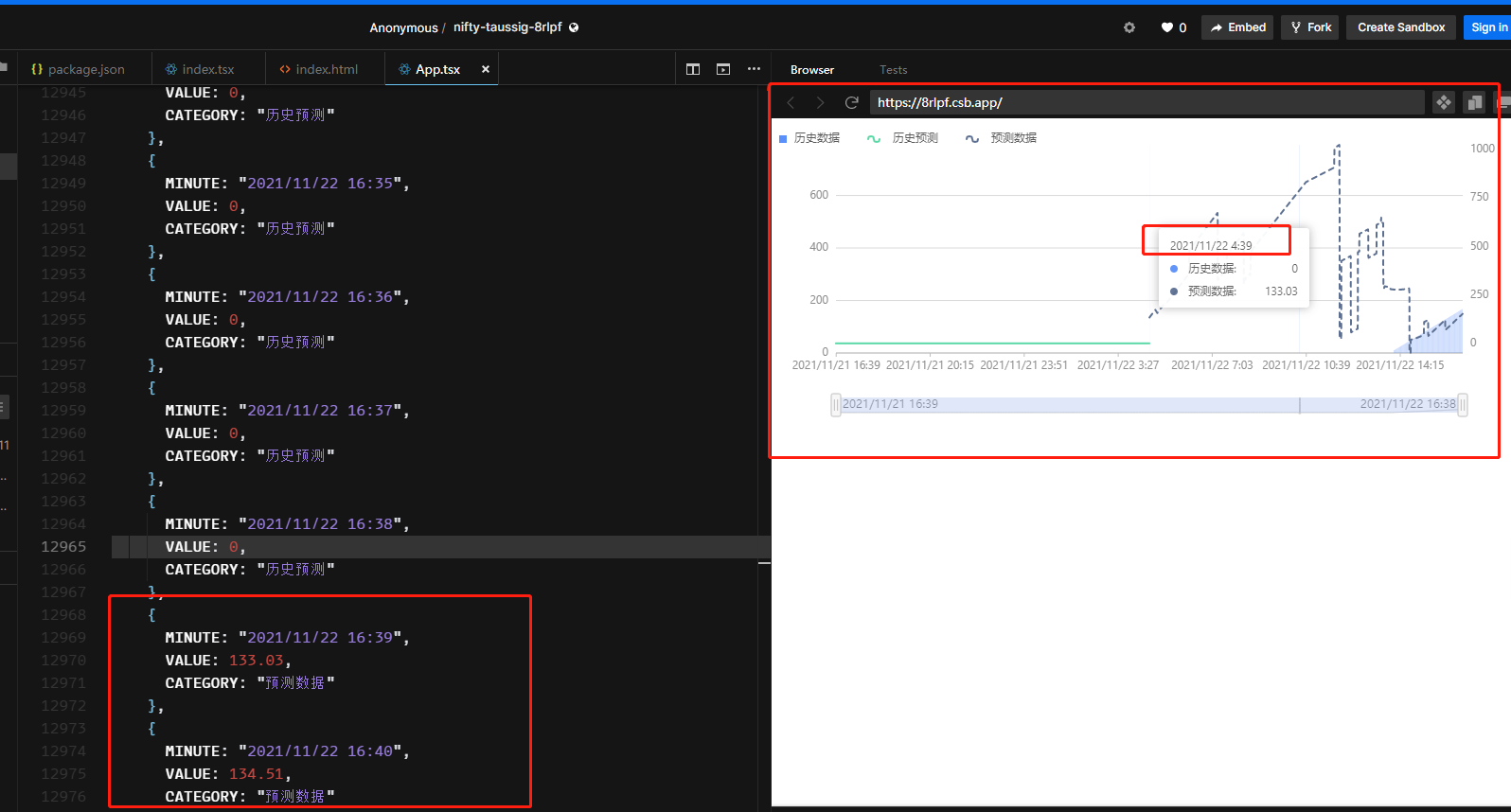Click the package.json file icon
The image size is (1511, 812).
pos(37,69)
